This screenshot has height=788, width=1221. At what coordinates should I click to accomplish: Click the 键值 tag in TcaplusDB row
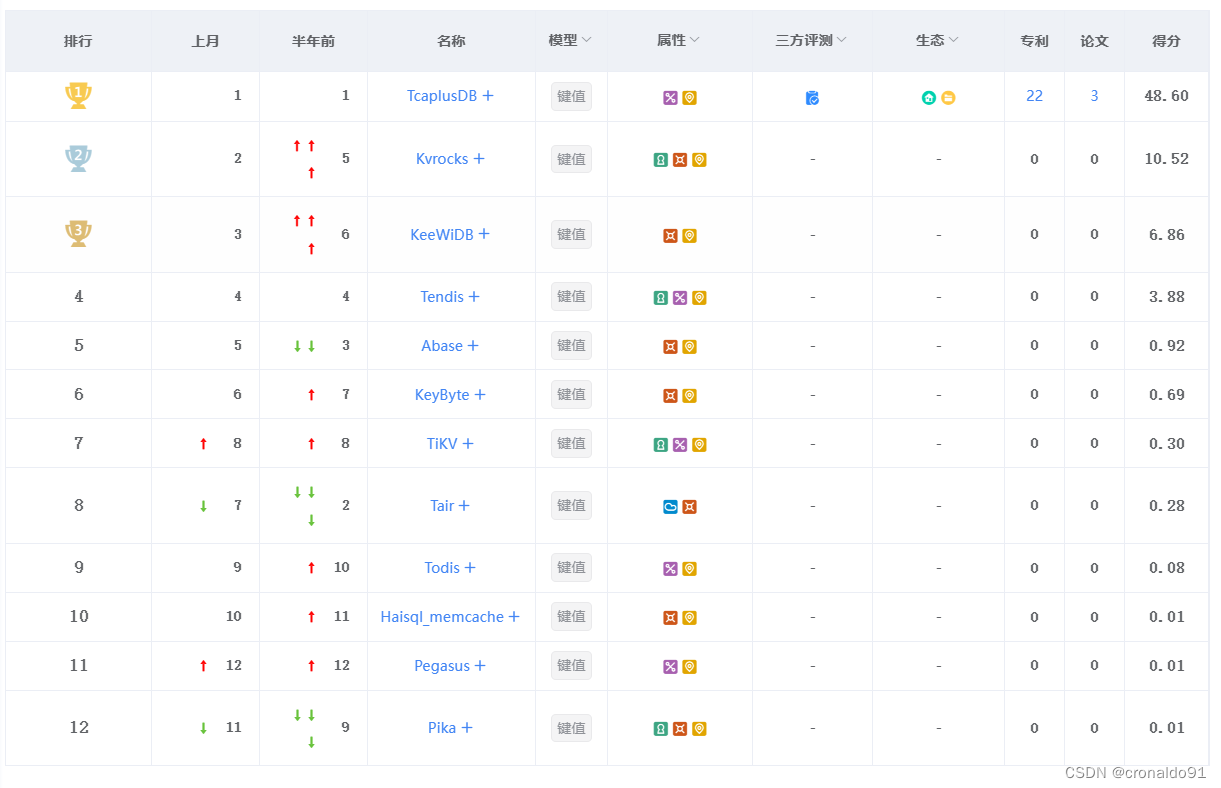[x=571, y=97]
